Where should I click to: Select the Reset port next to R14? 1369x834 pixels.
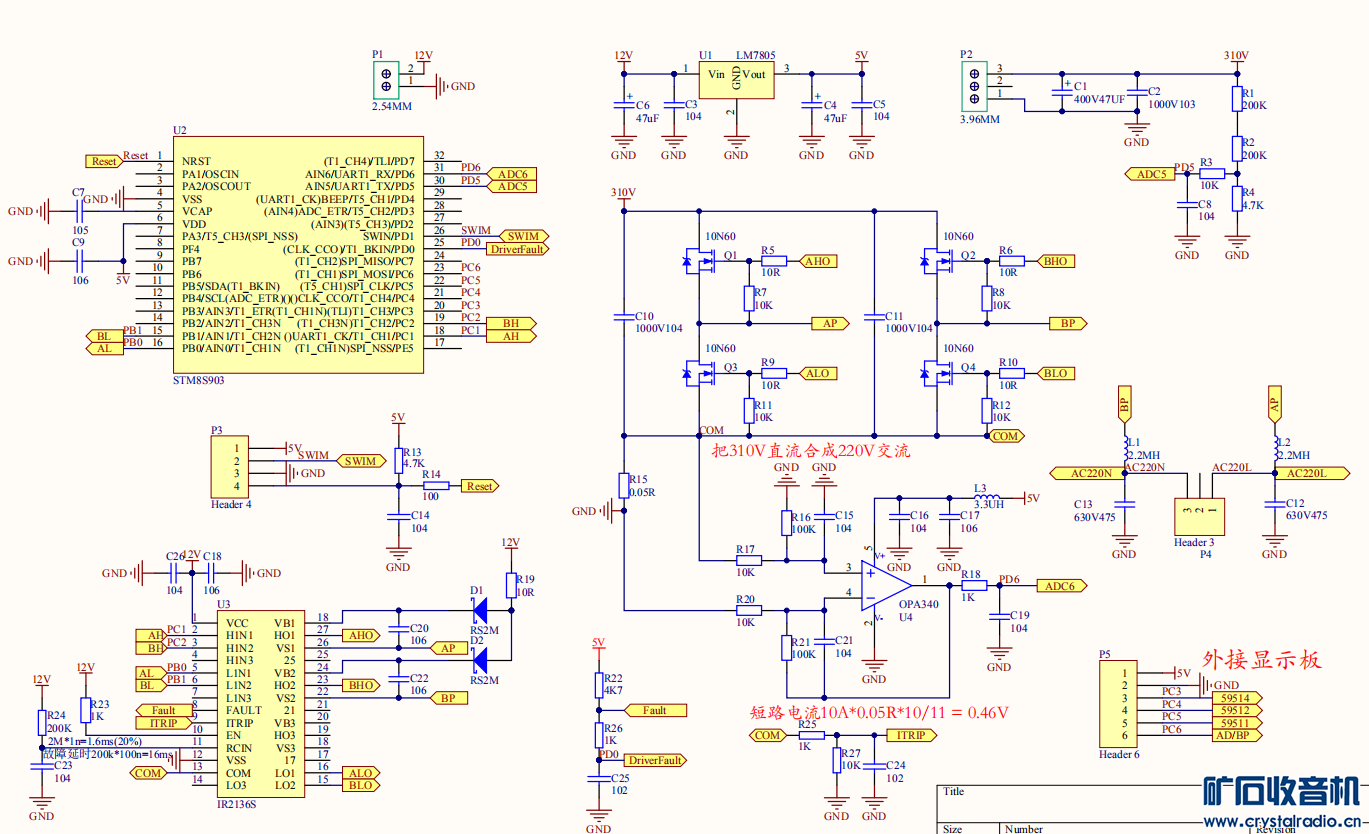[x=480, y=486]
